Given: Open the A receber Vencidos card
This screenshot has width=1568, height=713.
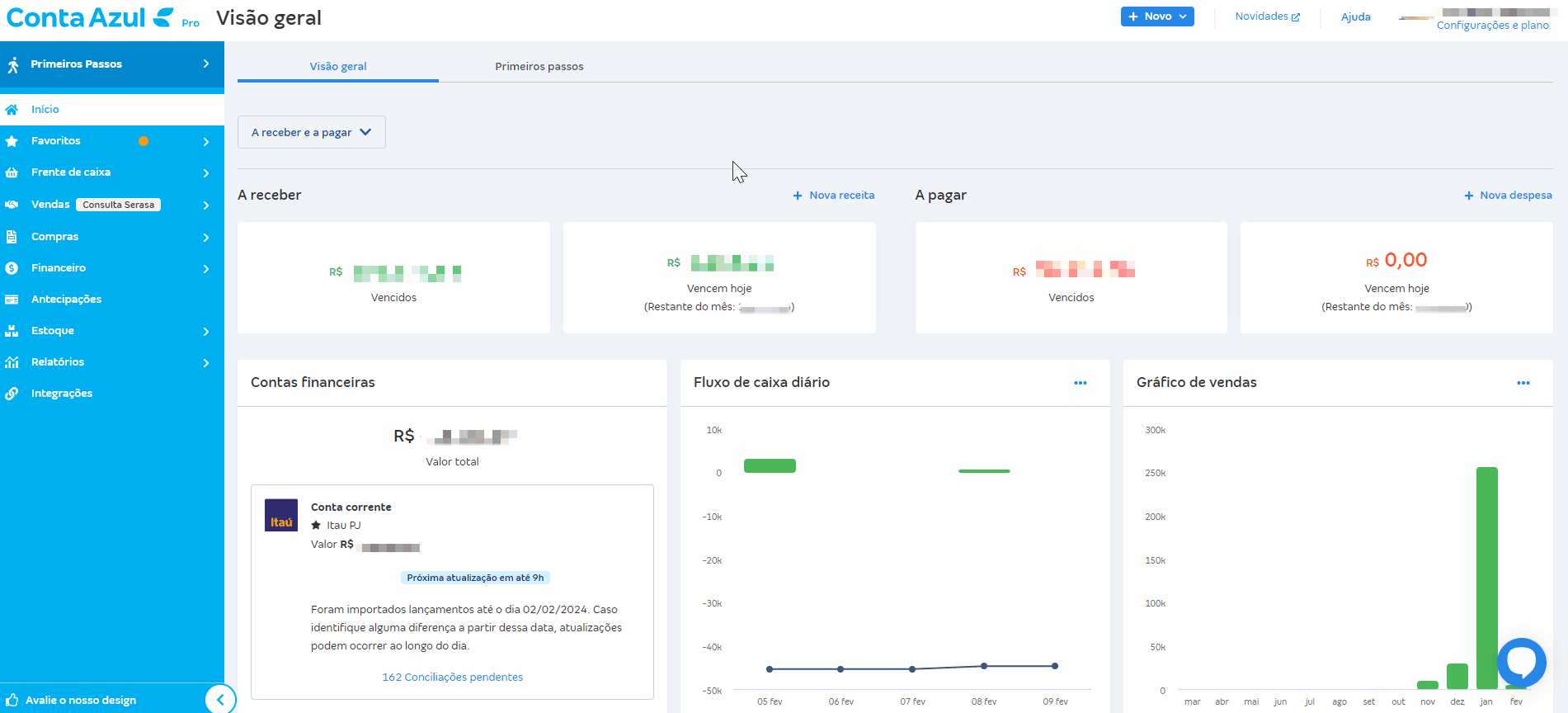Looking at the screenshot, I should tap(393, 278).
